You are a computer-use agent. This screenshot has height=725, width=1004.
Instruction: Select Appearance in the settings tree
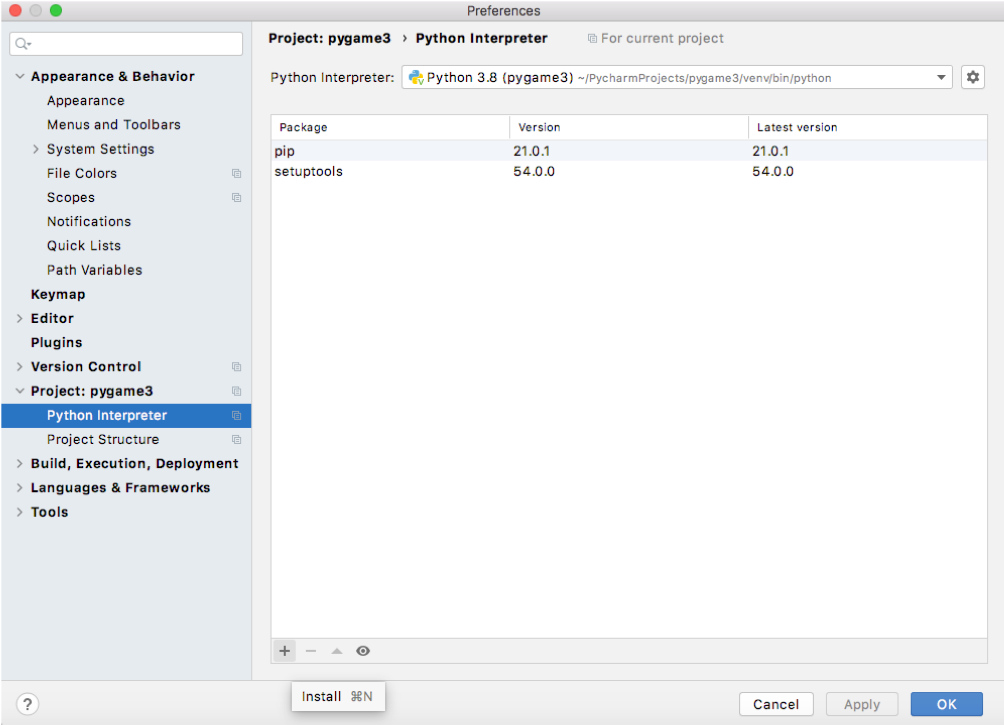pos(86,101)
